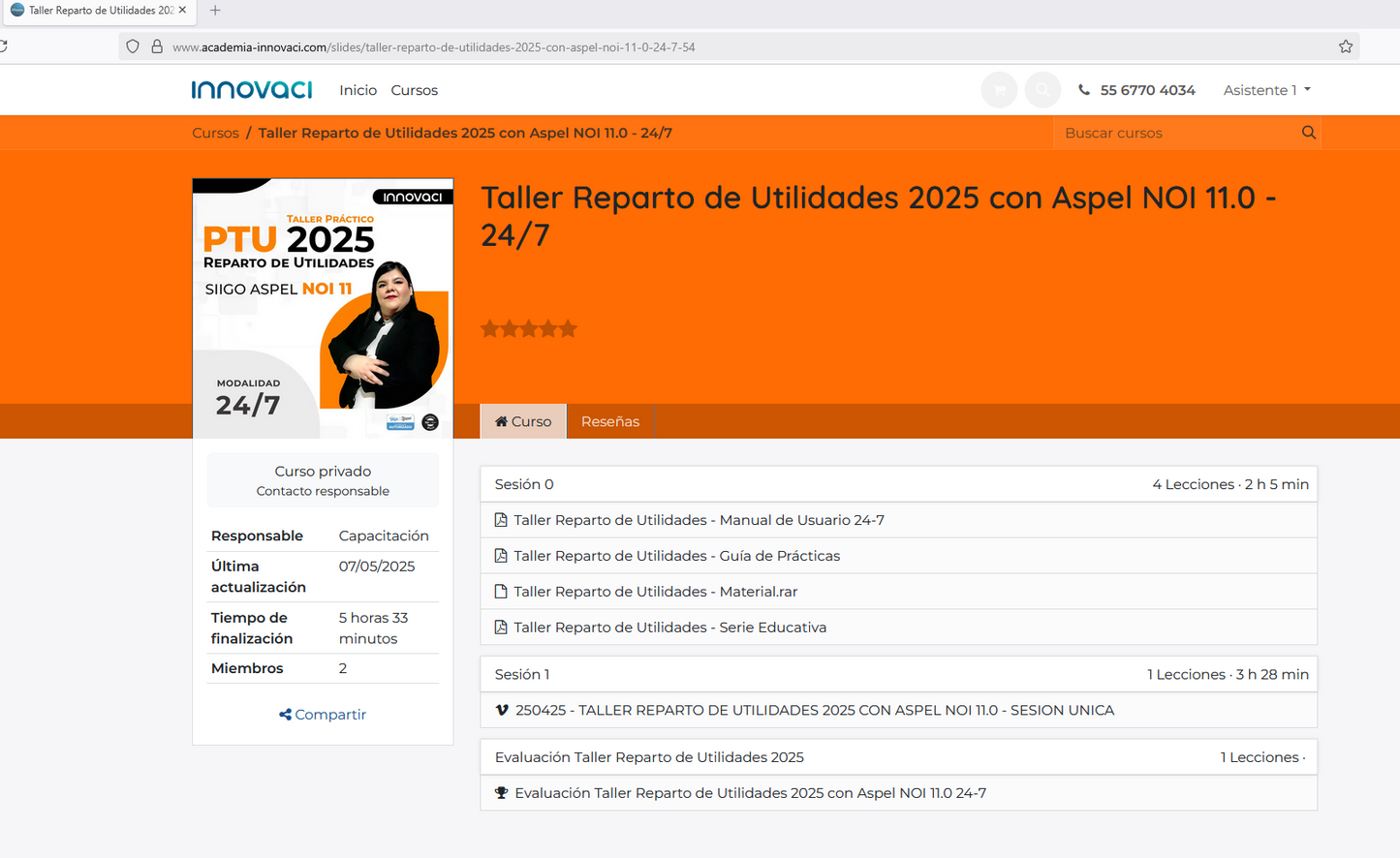Click the browser reload icon
This screenshot has width=1400, height=858.
[3, 46]
